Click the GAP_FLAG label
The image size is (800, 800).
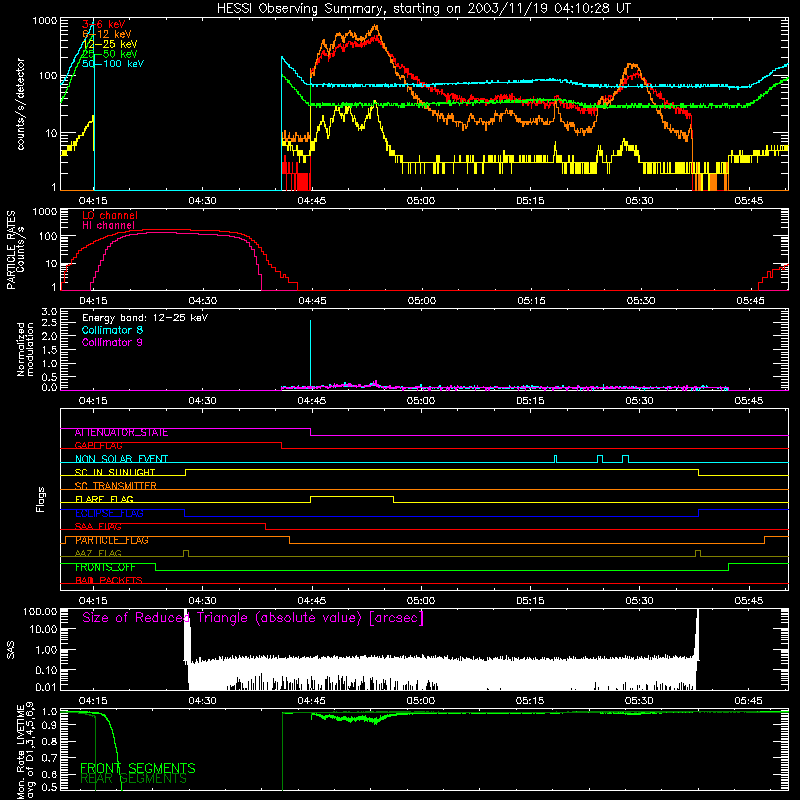click(98, 446)
